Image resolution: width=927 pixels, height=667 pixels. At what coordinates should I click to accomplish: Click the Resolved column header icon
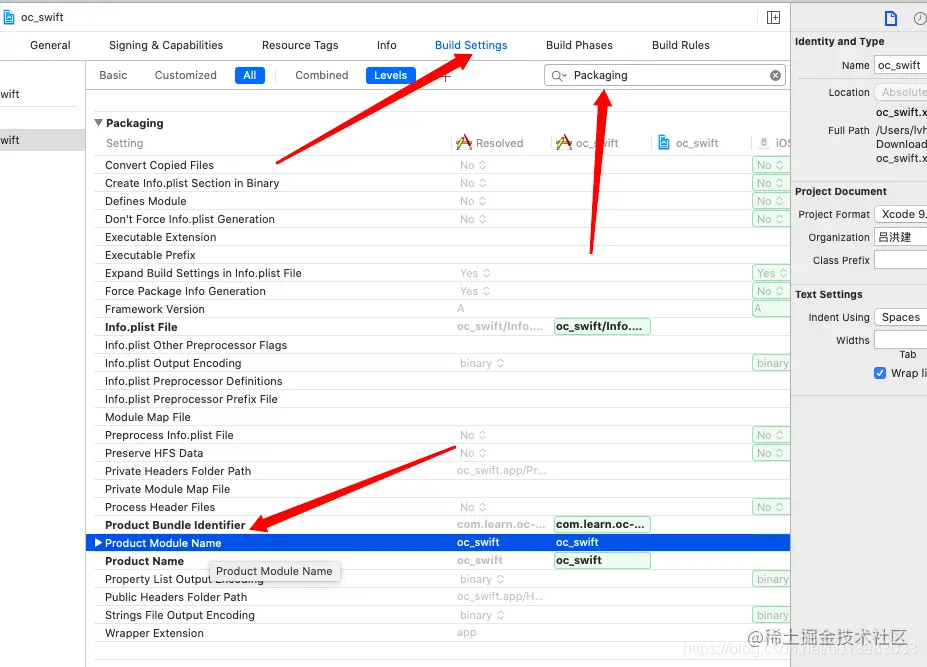click(x=464, y=143)
